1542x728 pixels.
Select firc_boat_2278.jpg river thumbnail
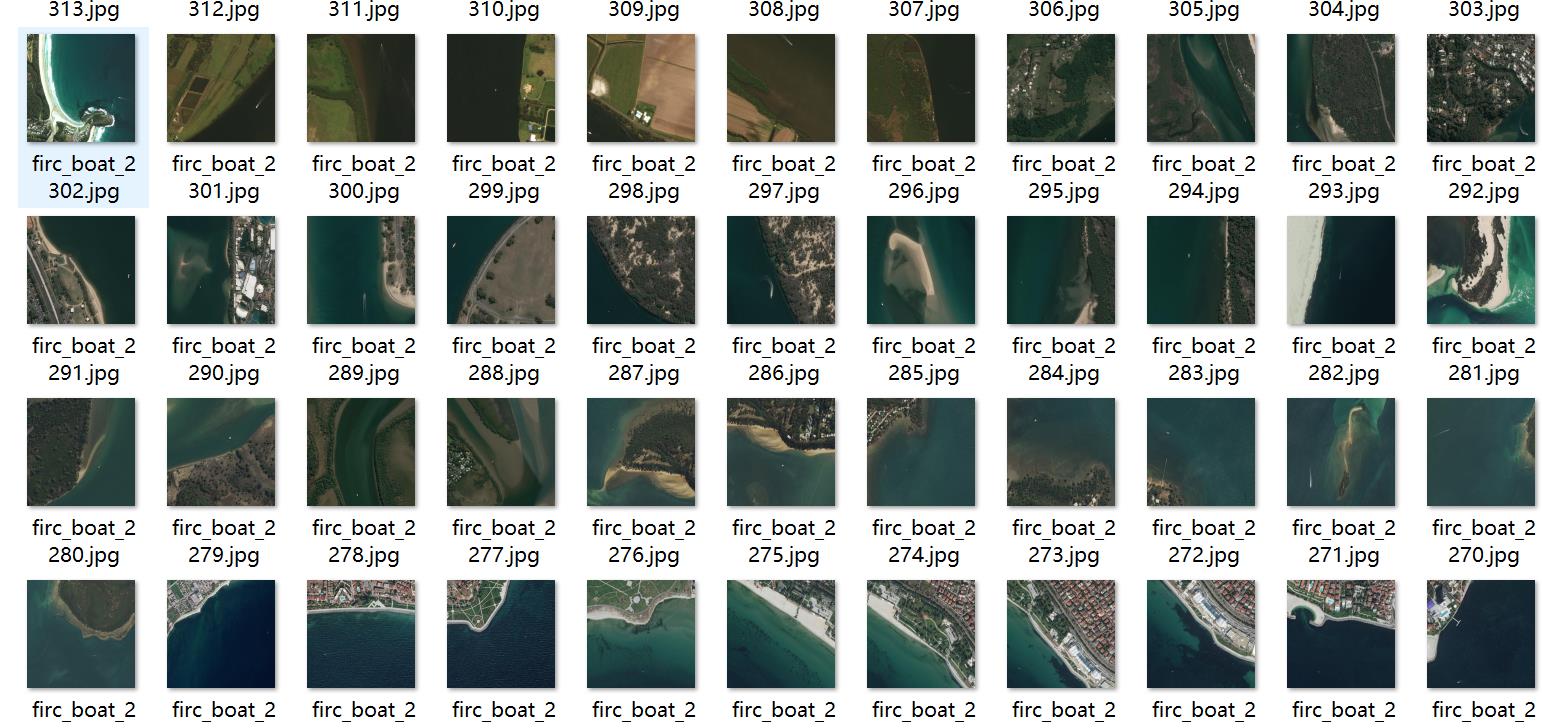pyautogui.click(x=361, y=452)
